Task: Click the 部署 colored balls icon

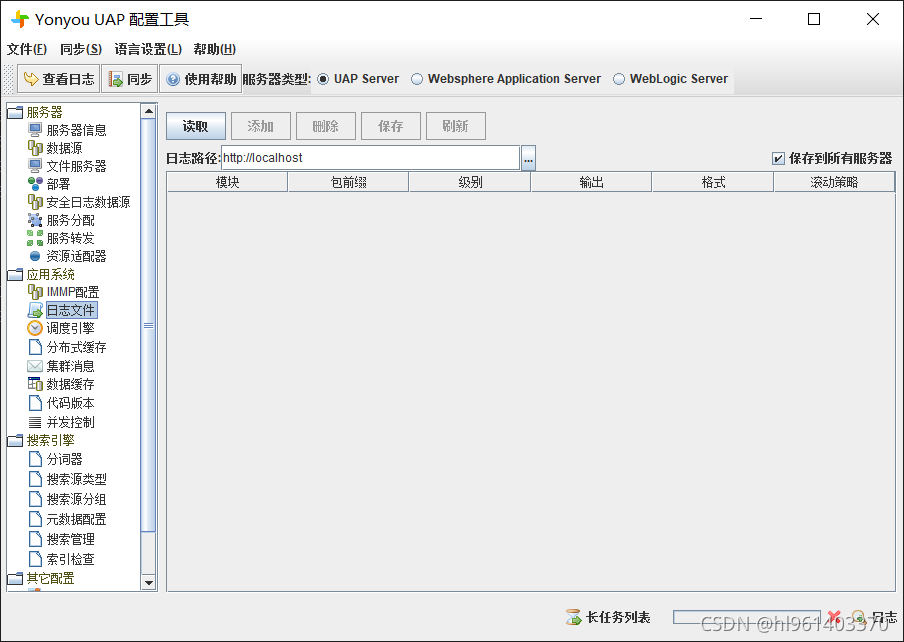Action: point(35,184)
